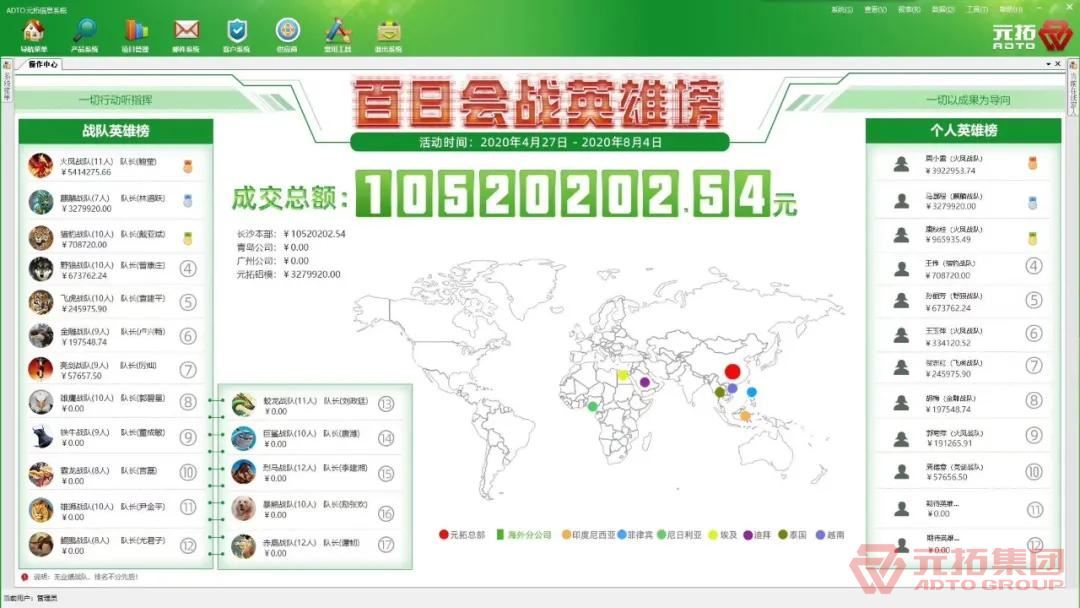Click the books project management icon

coord(136,32)
